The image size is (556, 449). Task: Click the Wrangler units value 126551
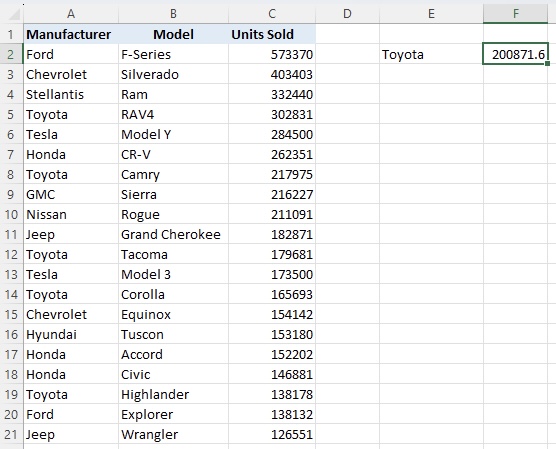(272, 434)
